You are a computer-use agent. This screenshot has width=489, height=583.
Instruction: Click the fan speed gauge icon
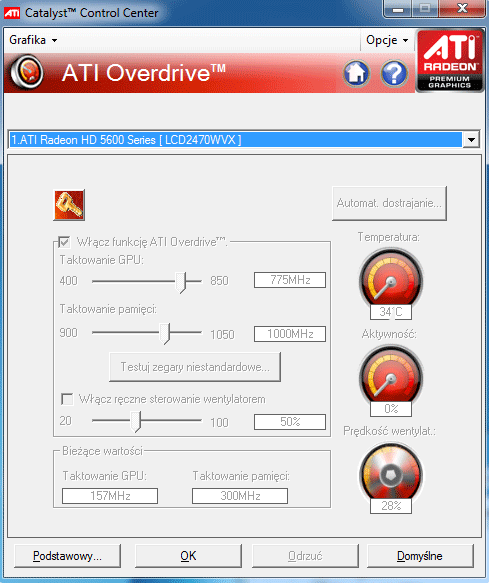click(390, 474)
